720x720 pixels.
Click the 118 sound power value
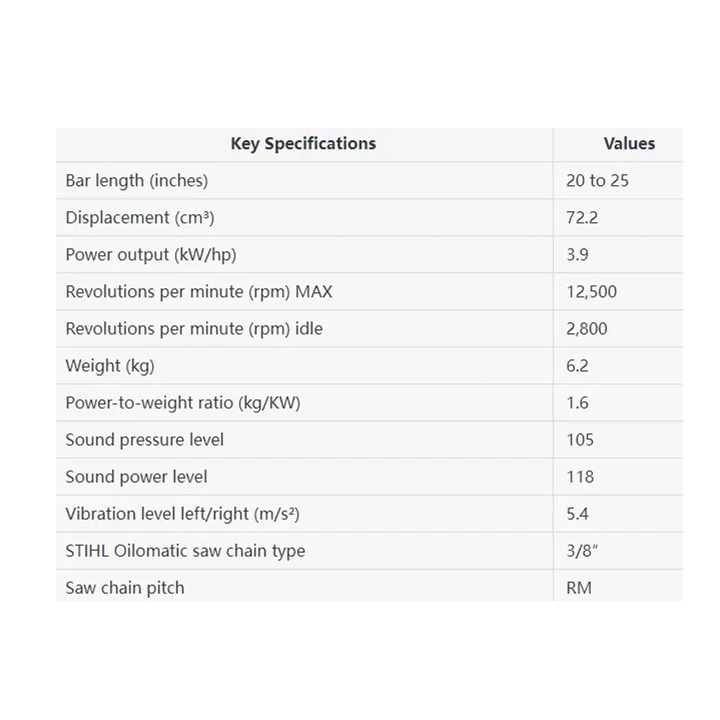pyautogui.click(x=580, y=477)
